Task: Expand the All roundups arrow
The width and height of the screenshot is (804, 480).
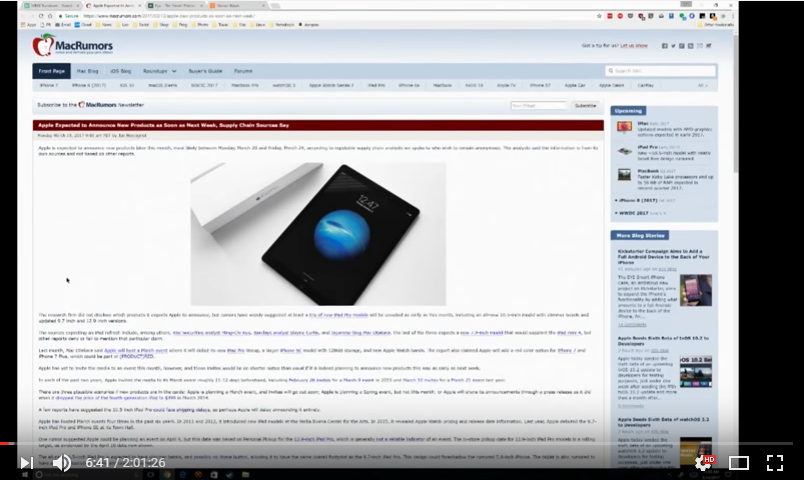Action: 702,86
